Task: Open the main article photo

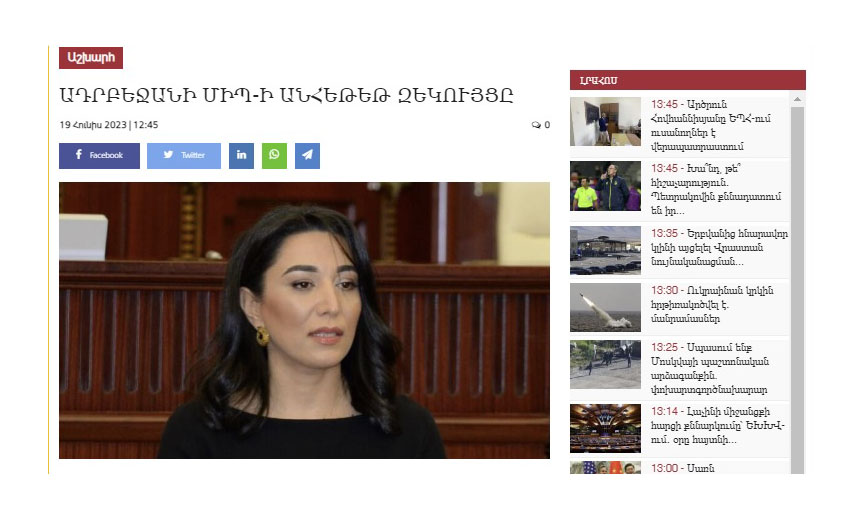Action: 304,320
